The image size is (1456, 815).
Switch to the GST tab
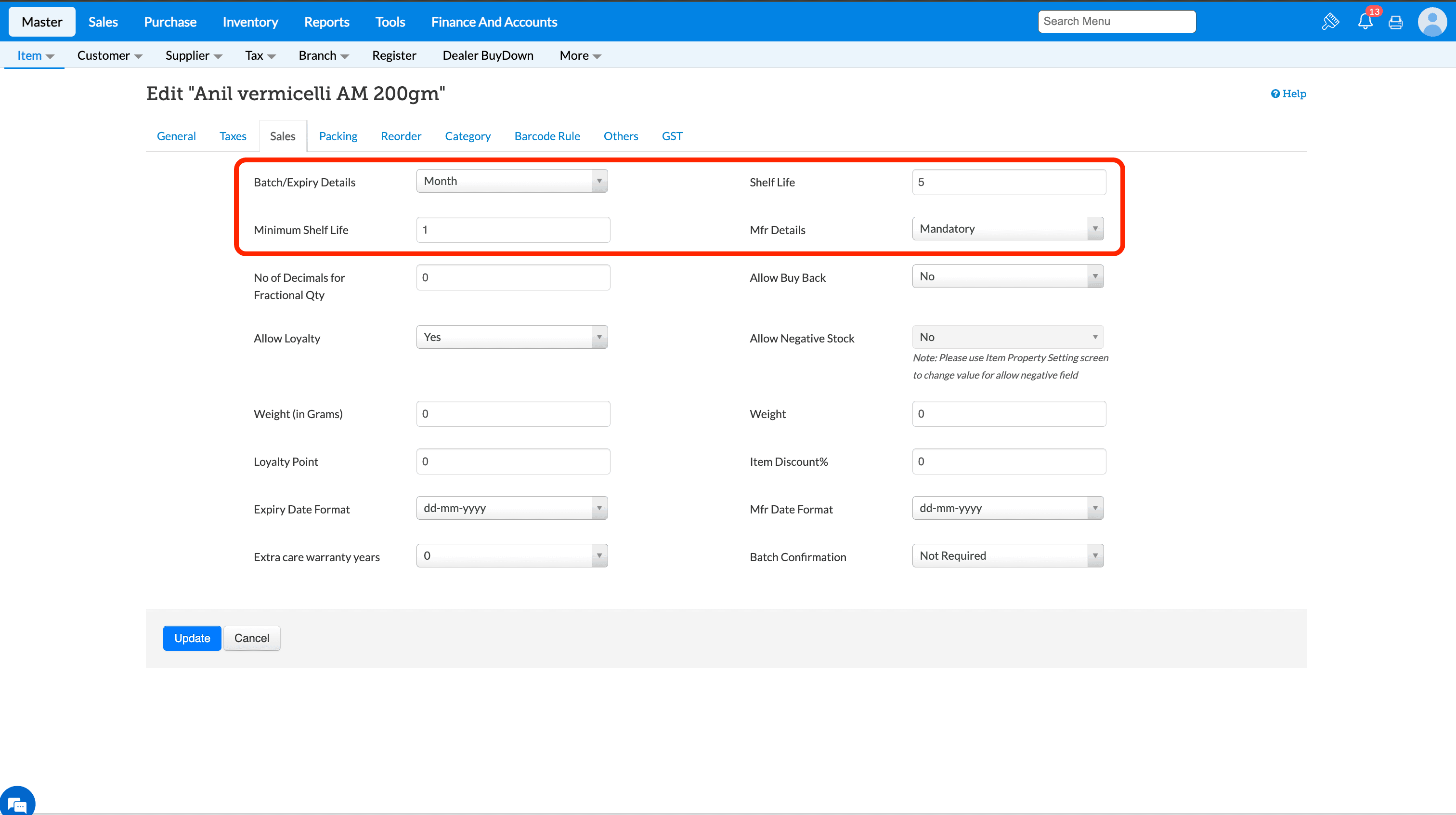tap(672, 136)
